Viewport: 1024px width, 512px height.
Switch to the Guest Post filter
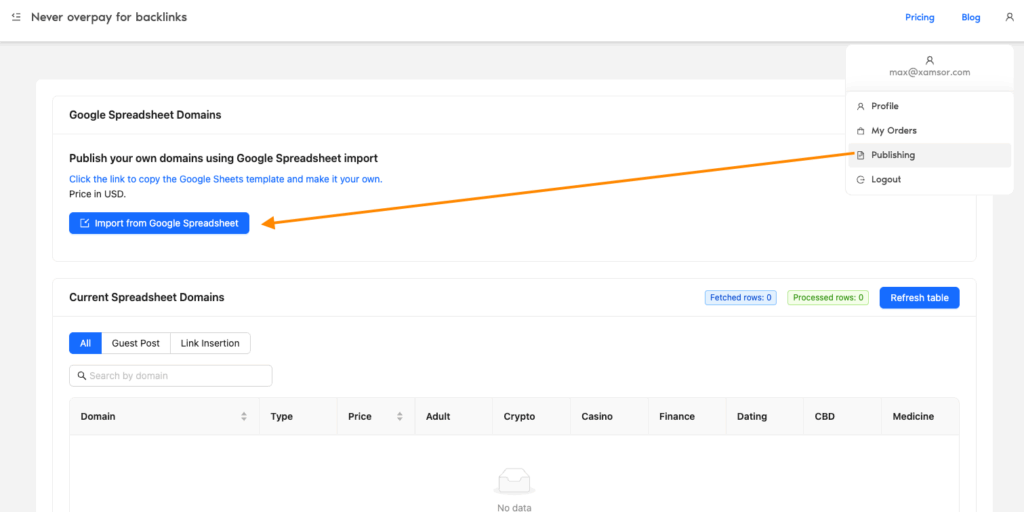click(x=136, y=343)
